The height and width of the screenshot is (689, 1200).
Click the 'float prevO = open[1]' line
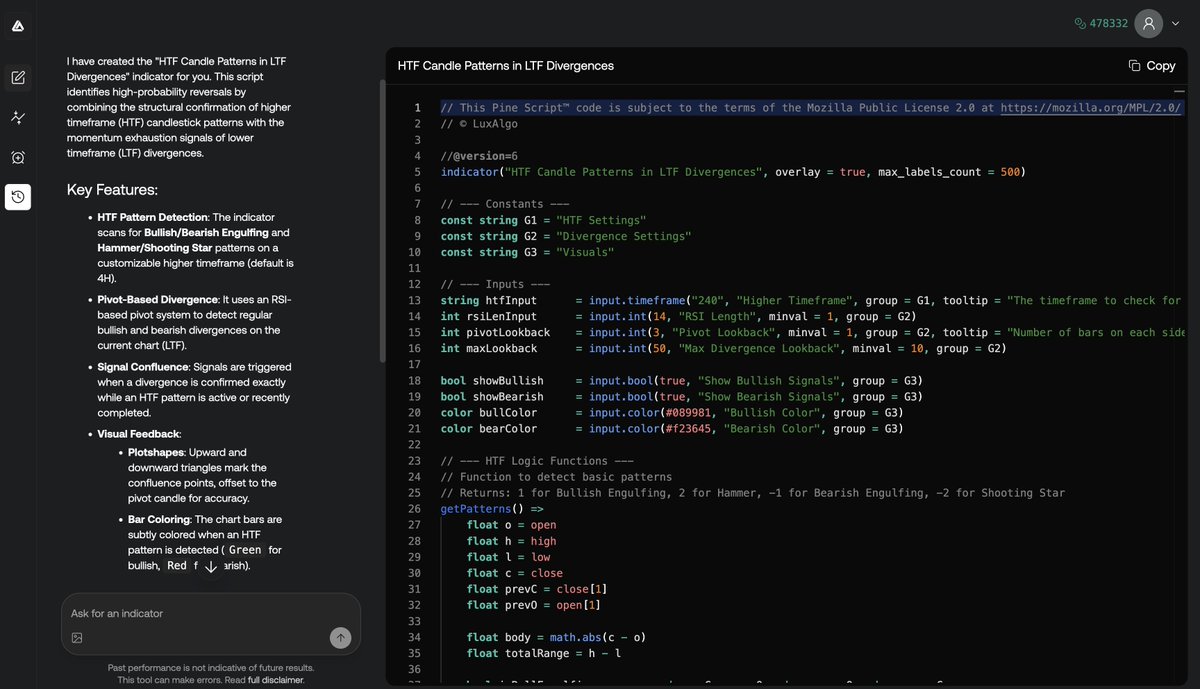(534, 604)
